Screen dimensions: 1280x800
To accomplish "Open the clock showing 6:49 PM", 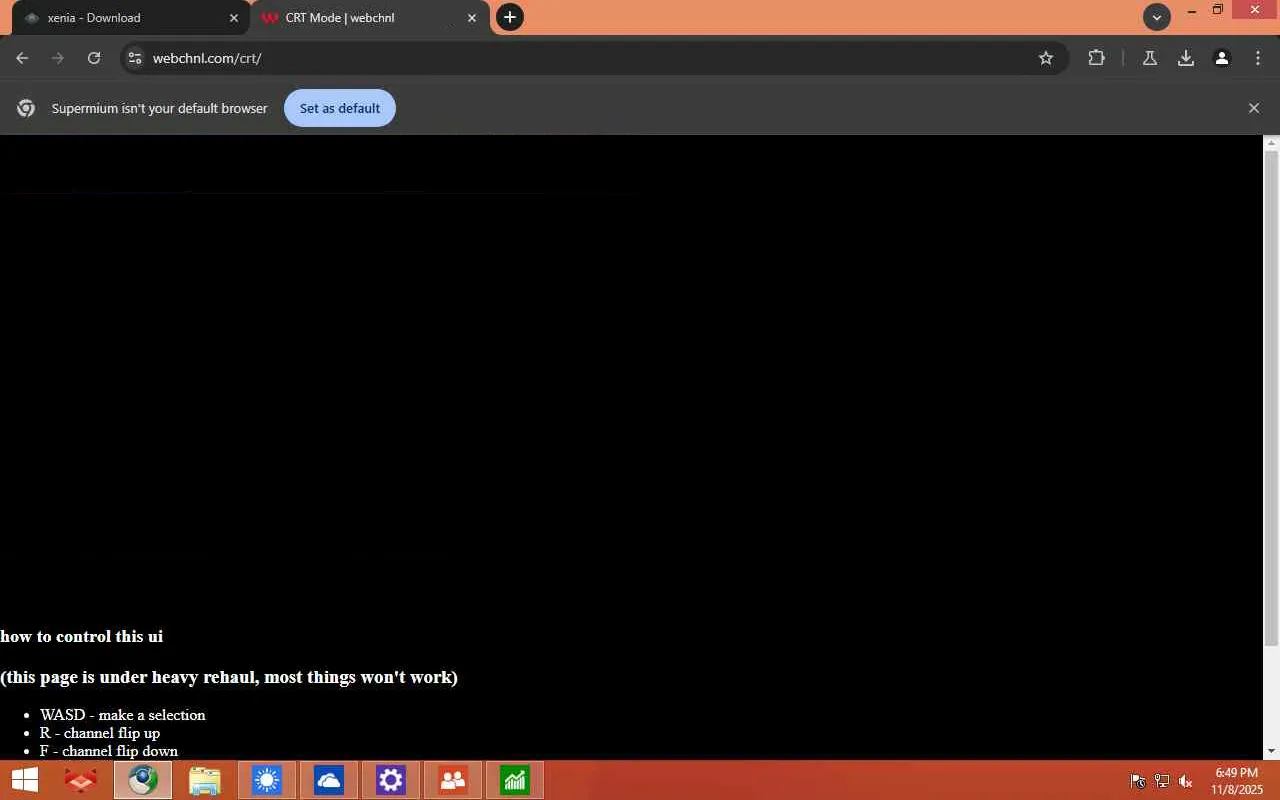I will 1237,781.
